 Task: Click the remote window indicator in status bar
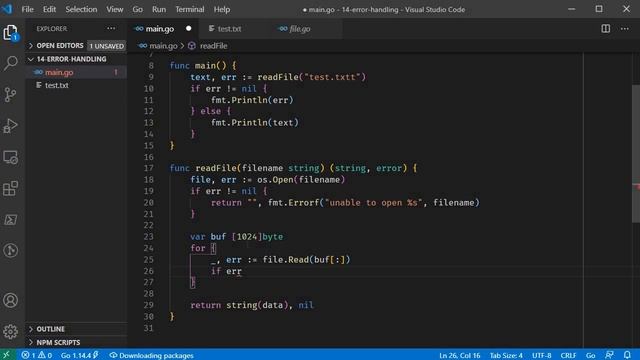coord(6,355)
